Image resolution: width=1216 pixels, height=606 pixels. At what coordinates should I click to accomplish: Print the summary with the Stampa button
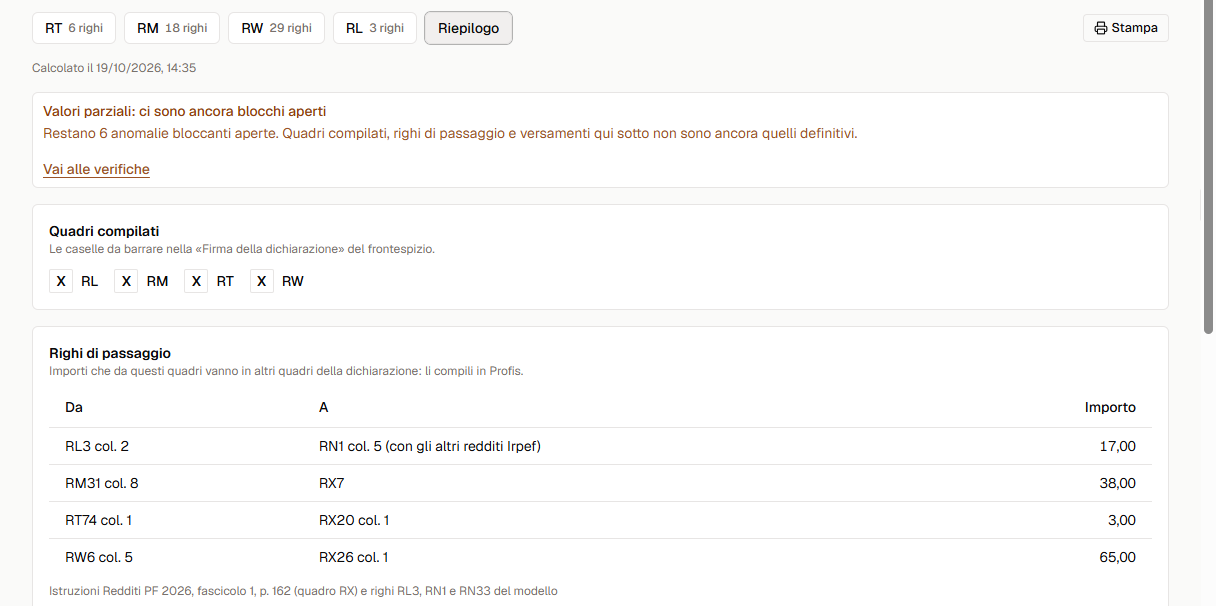tap(1126, 28)
